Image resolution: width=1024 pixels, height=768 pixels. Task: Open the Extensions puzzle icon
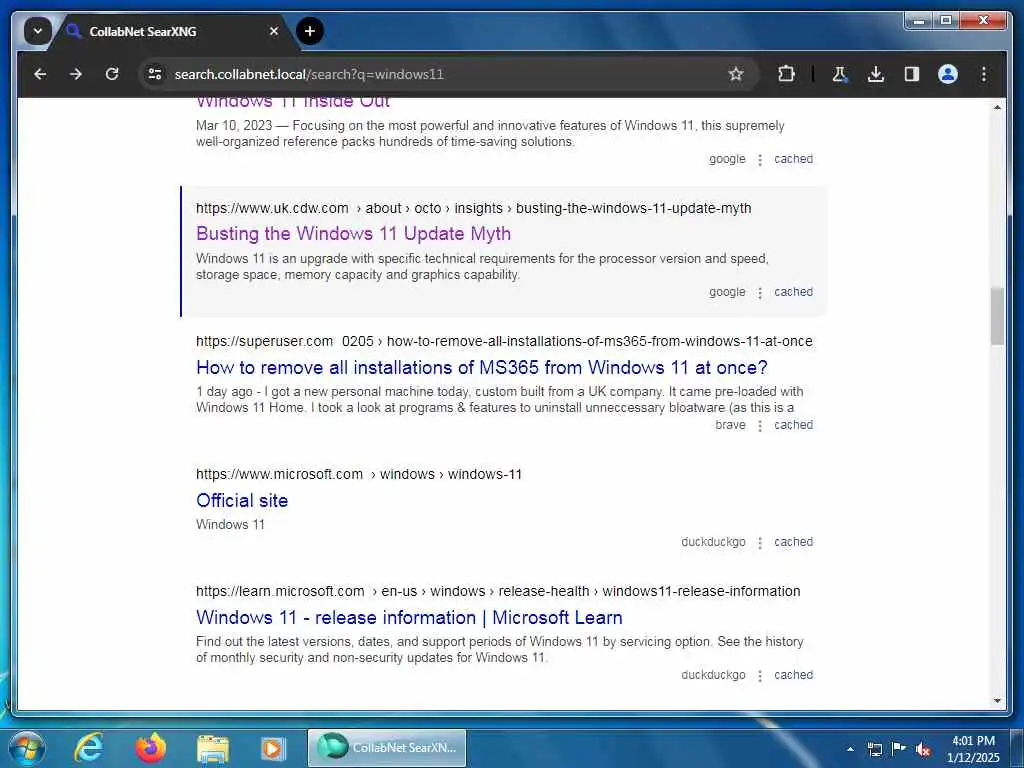[786, 74]
